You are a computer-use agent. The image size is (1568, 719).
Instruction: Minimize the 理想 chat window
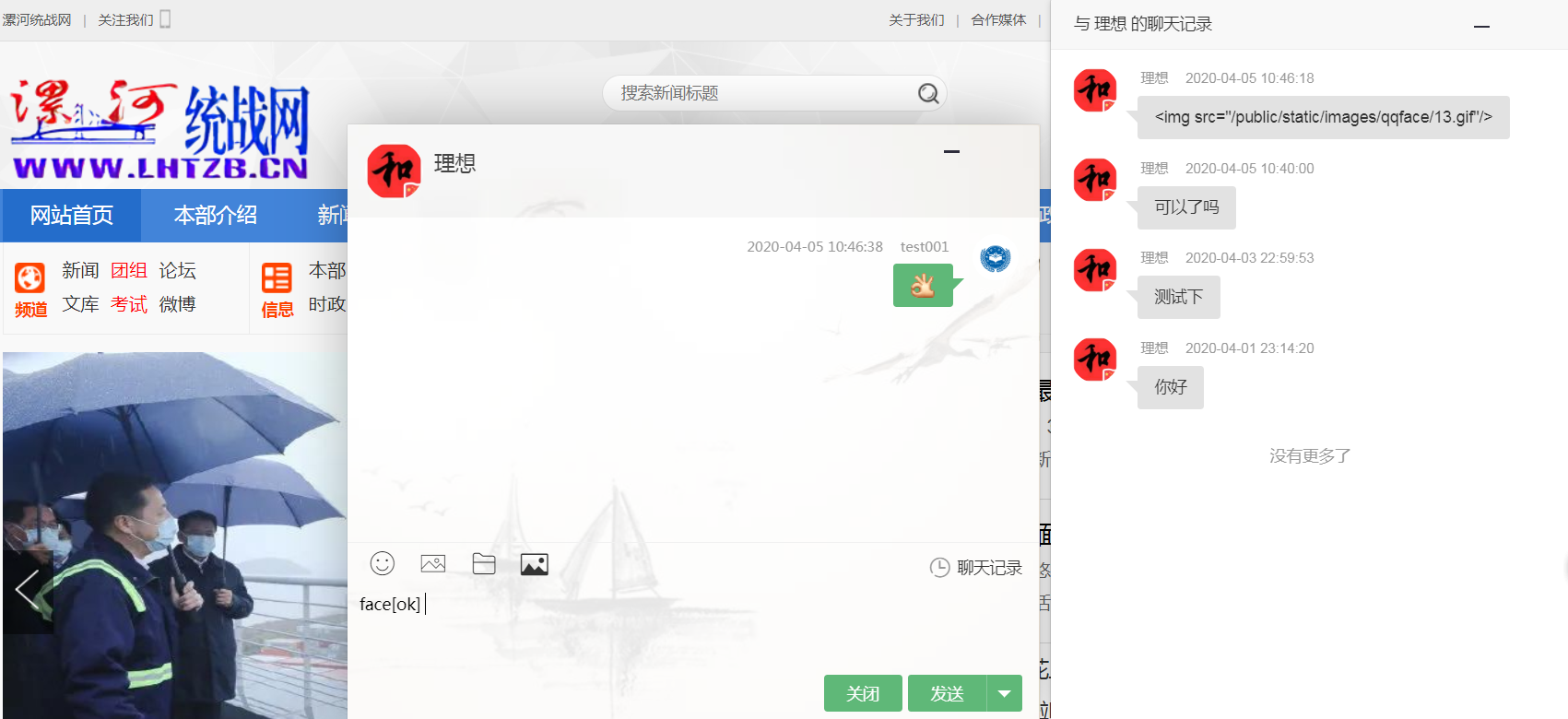pyautogui.click(x=952, y=151)
